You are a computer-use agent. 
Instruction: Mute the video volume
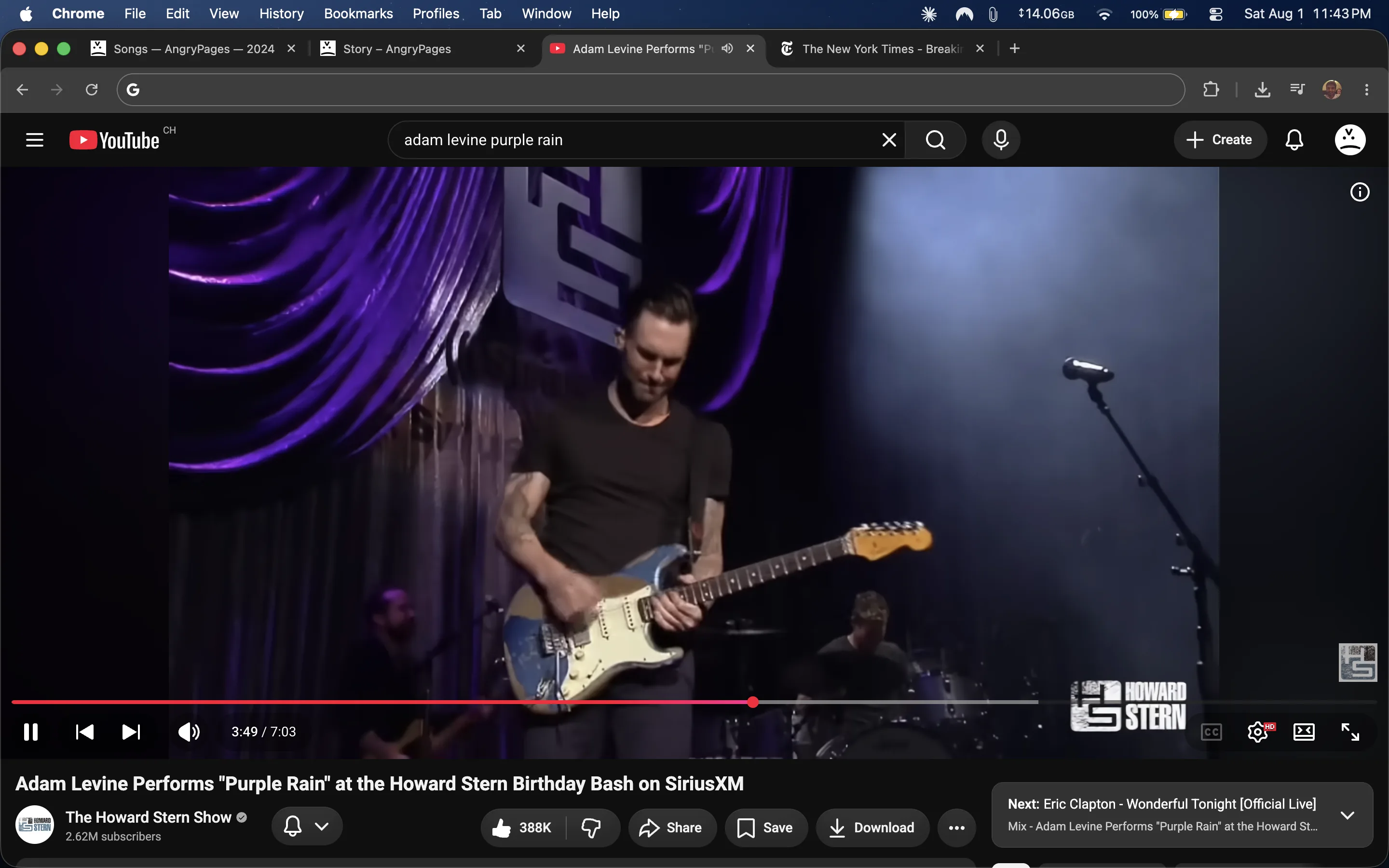[x=189, y=732]
